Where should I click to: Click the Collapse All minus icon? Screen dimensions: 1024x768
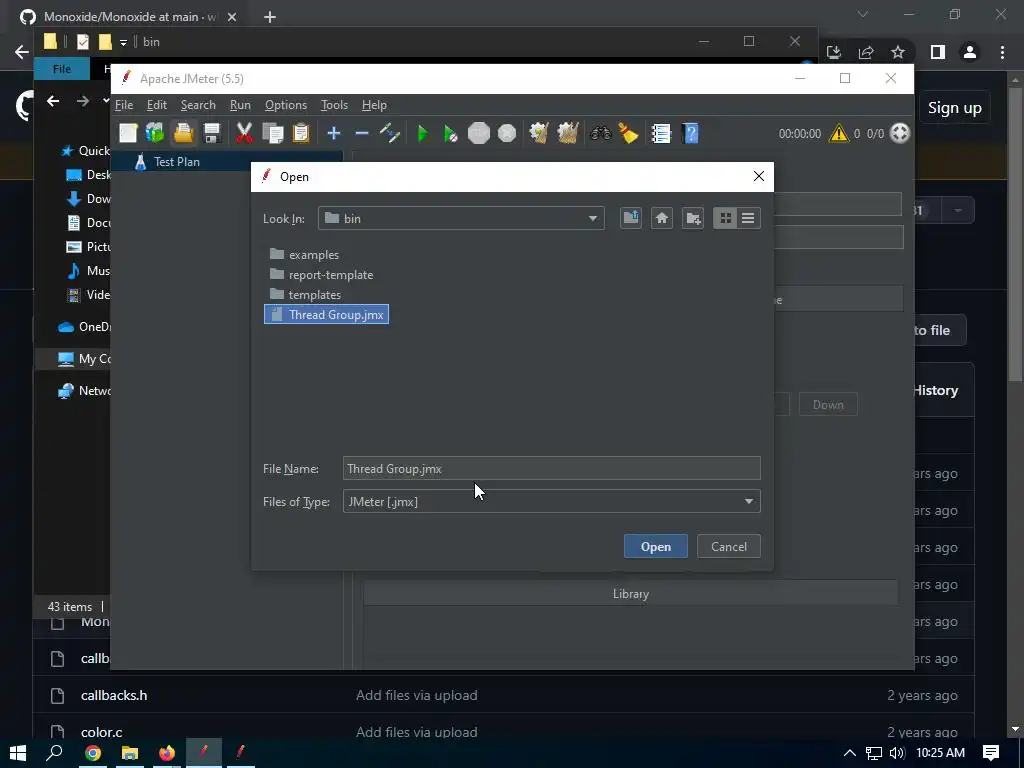coord(362,133)
